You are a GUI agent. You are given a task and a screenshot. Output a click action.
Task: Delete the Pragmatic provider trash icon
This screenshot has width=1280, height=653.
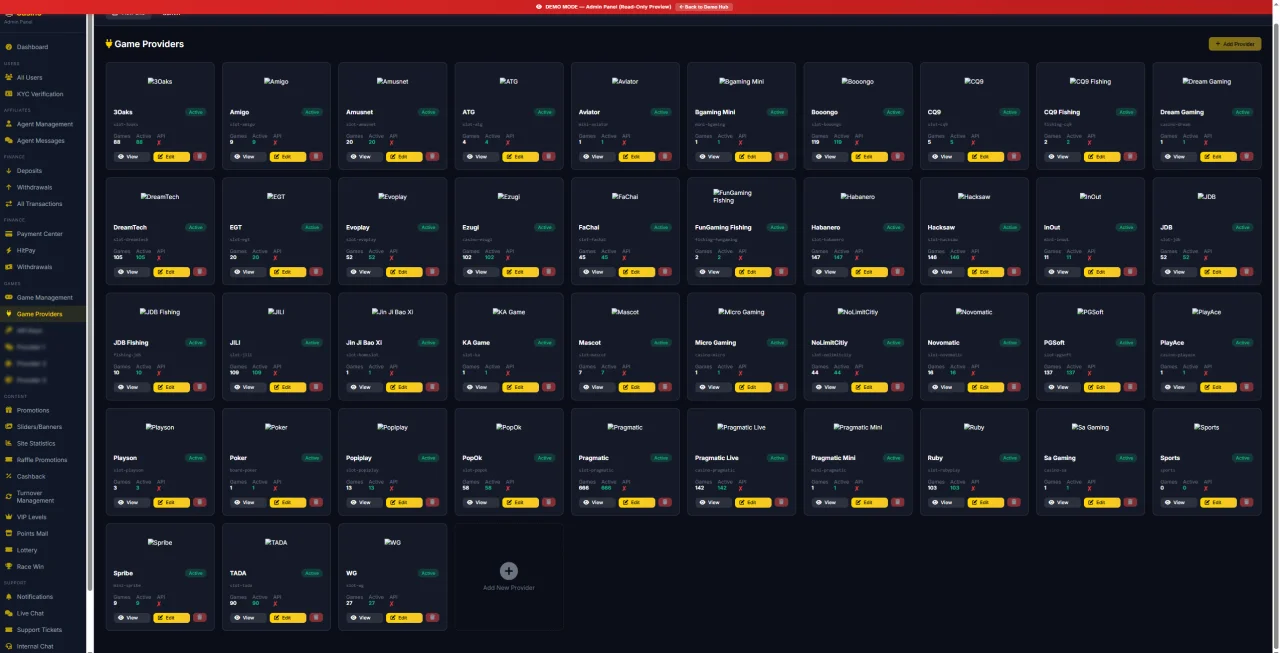pos(665,502)
